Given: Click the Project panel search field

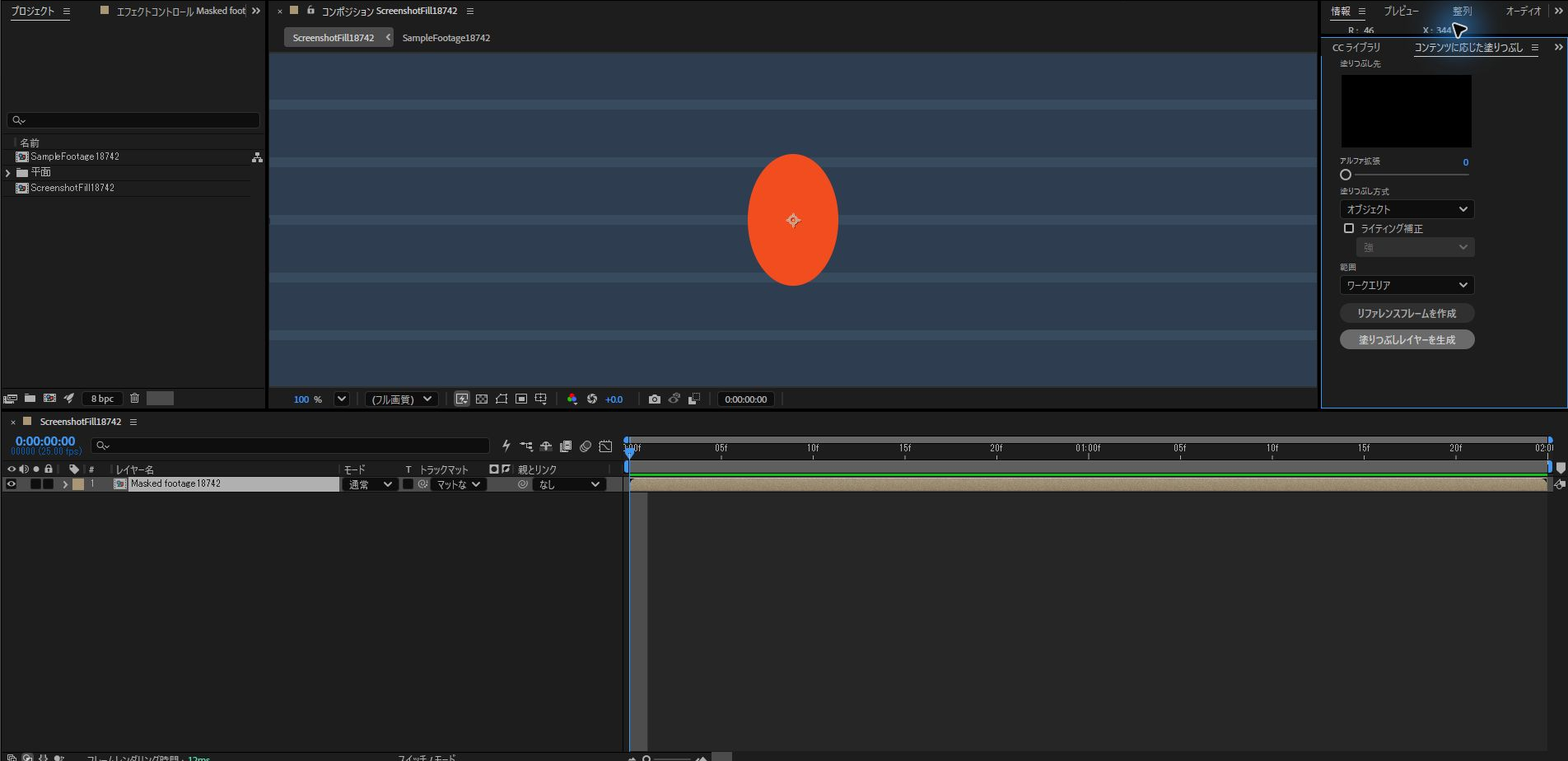Looking at the screenshot, I should click(x=133, y=120).
